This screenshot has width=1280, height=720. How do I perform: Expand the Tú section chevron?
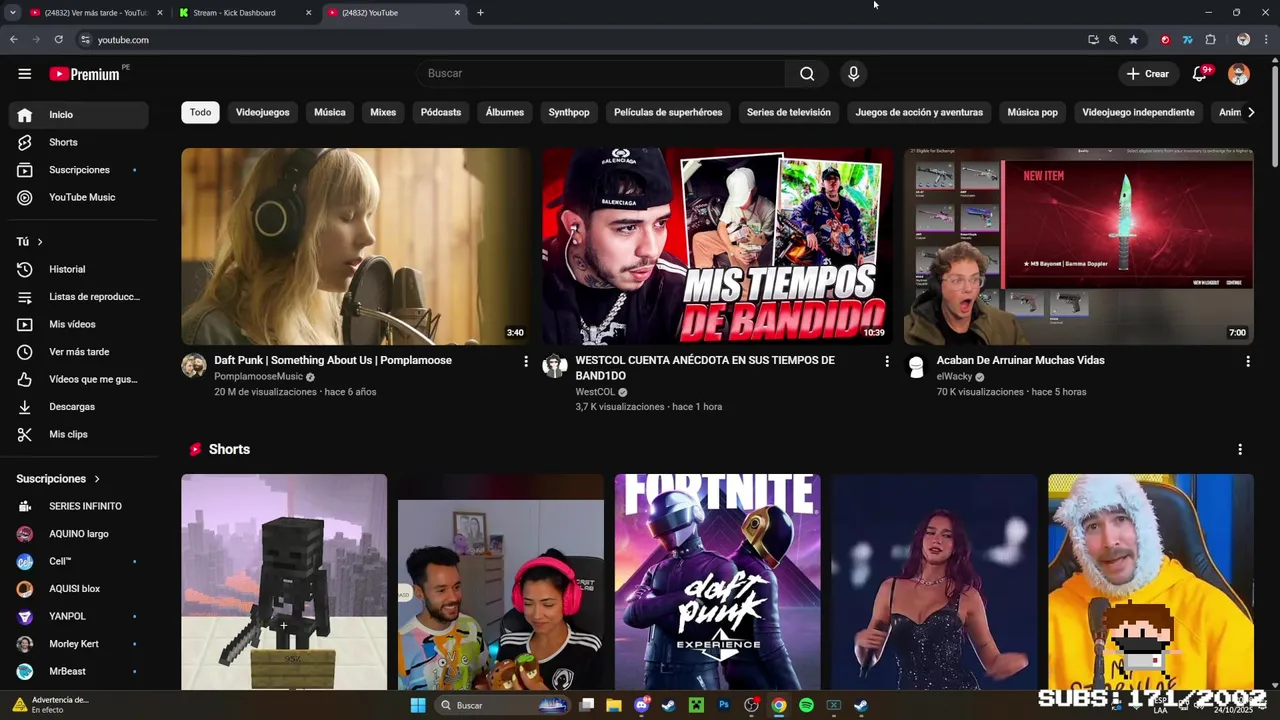tap(40, 242)
